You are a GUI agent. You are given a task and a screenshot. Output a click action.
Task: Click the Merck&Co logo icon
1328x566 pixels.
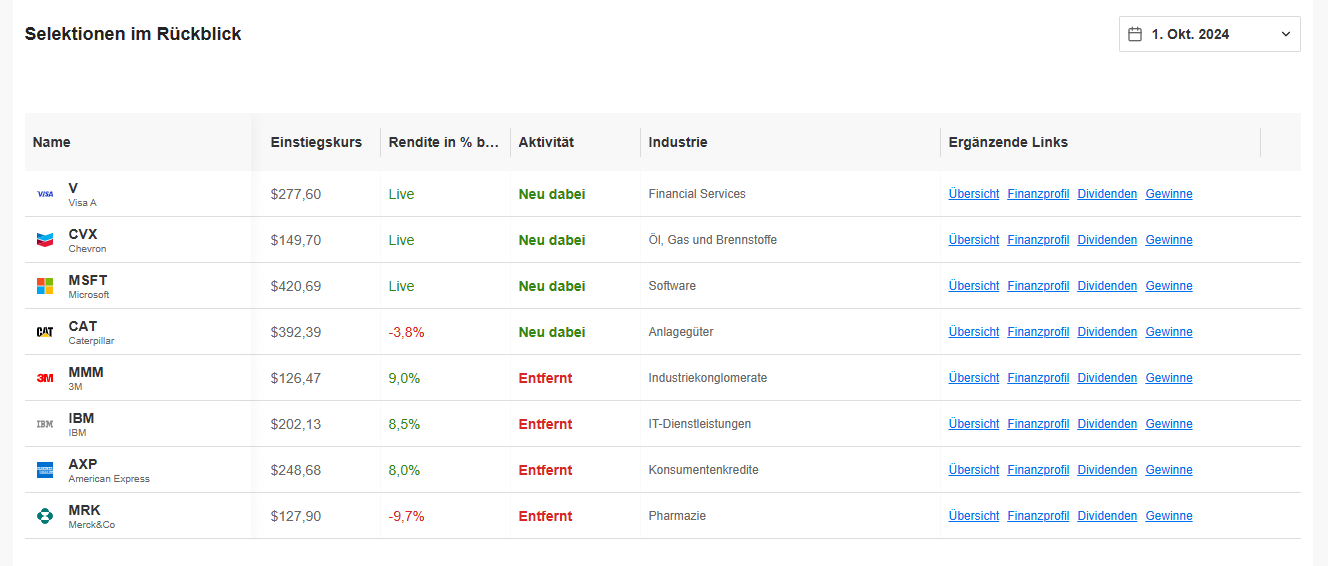point(45,516)
